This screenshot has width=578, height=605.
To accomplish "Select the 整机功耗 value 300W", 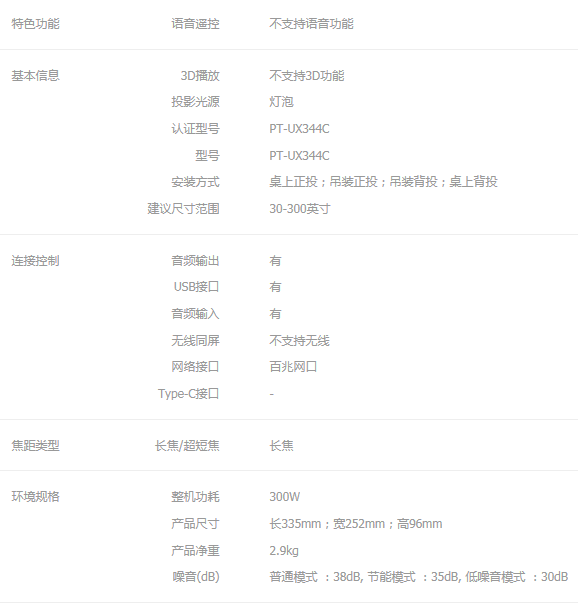I will [285, 497].
